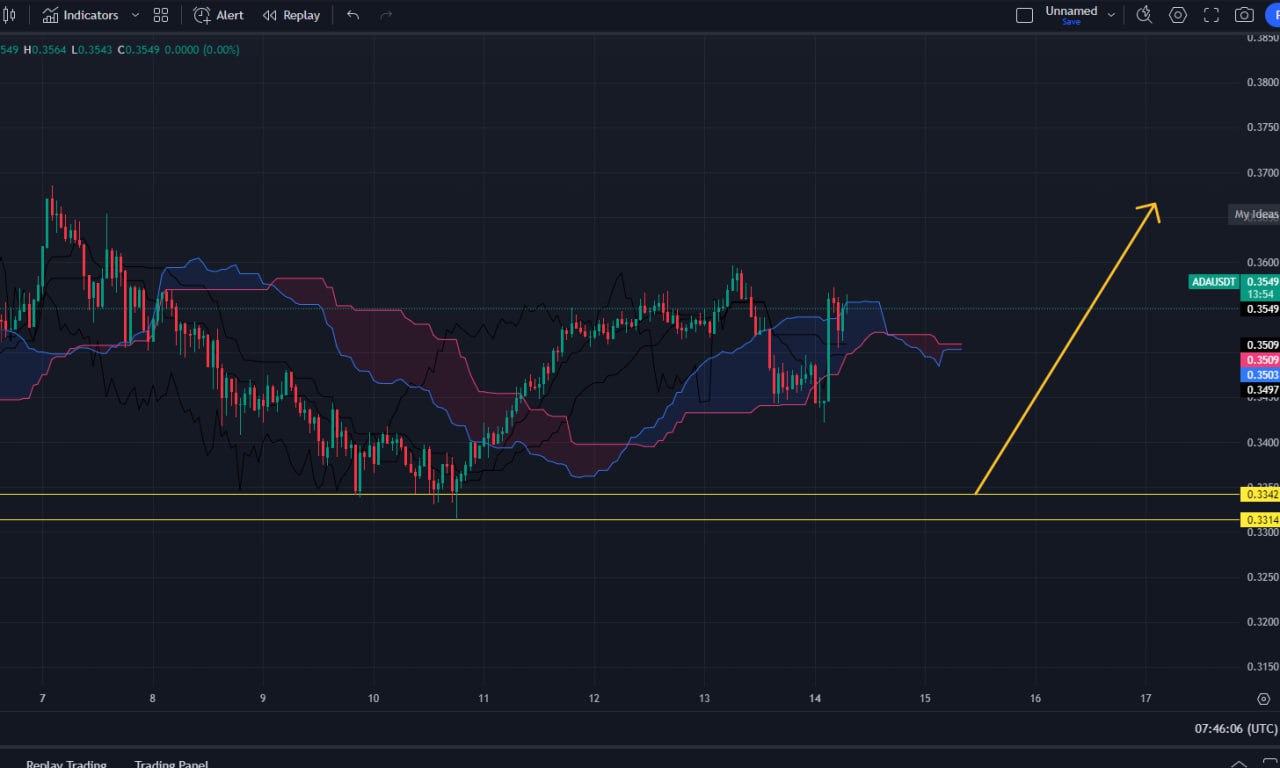Open chart settings hexagon icon
The image size is (1280, 768).
(1178, 15)
